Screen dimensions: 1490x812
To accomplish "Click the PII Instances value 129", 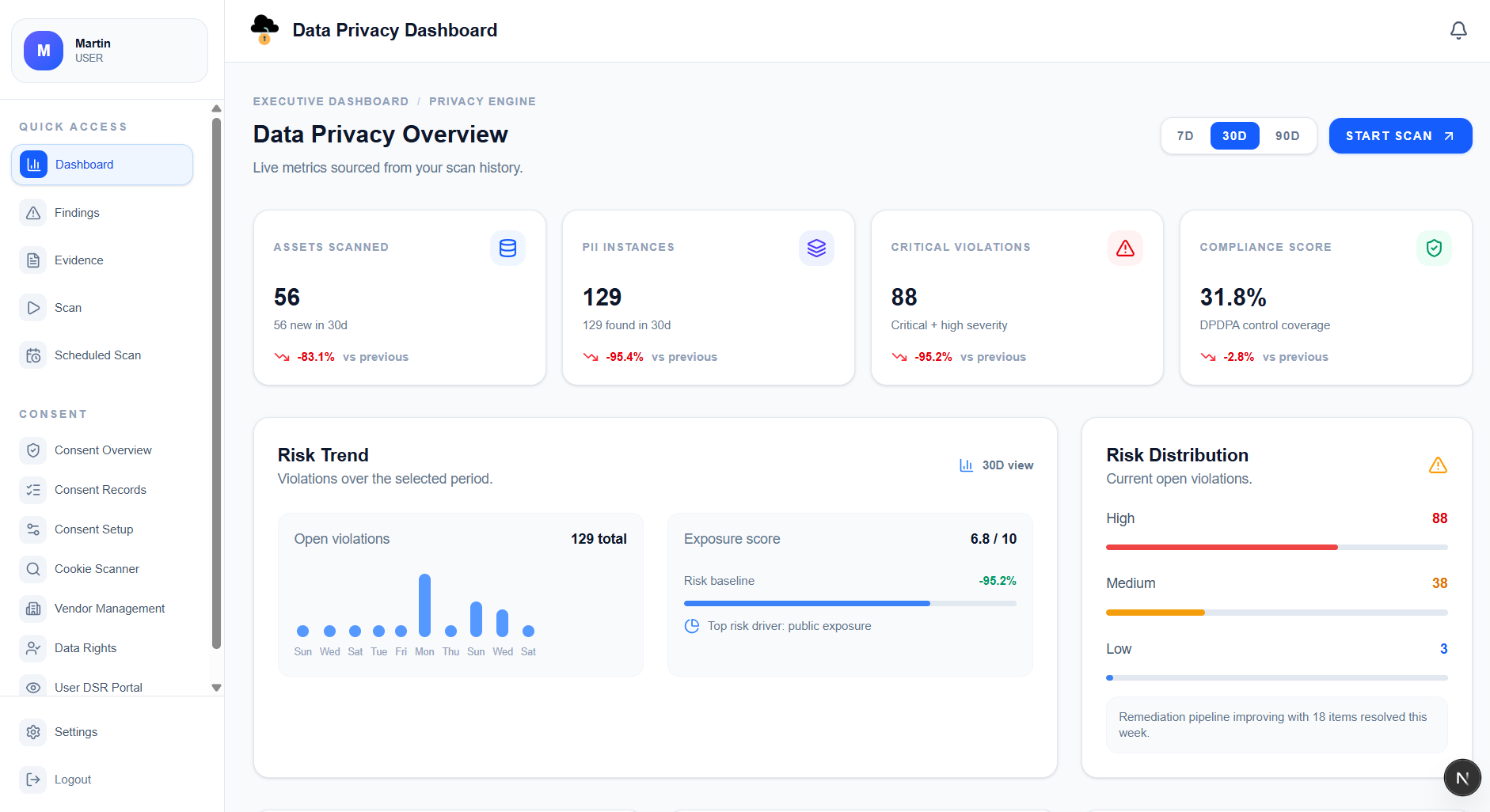I will click(x=602, y=298).
